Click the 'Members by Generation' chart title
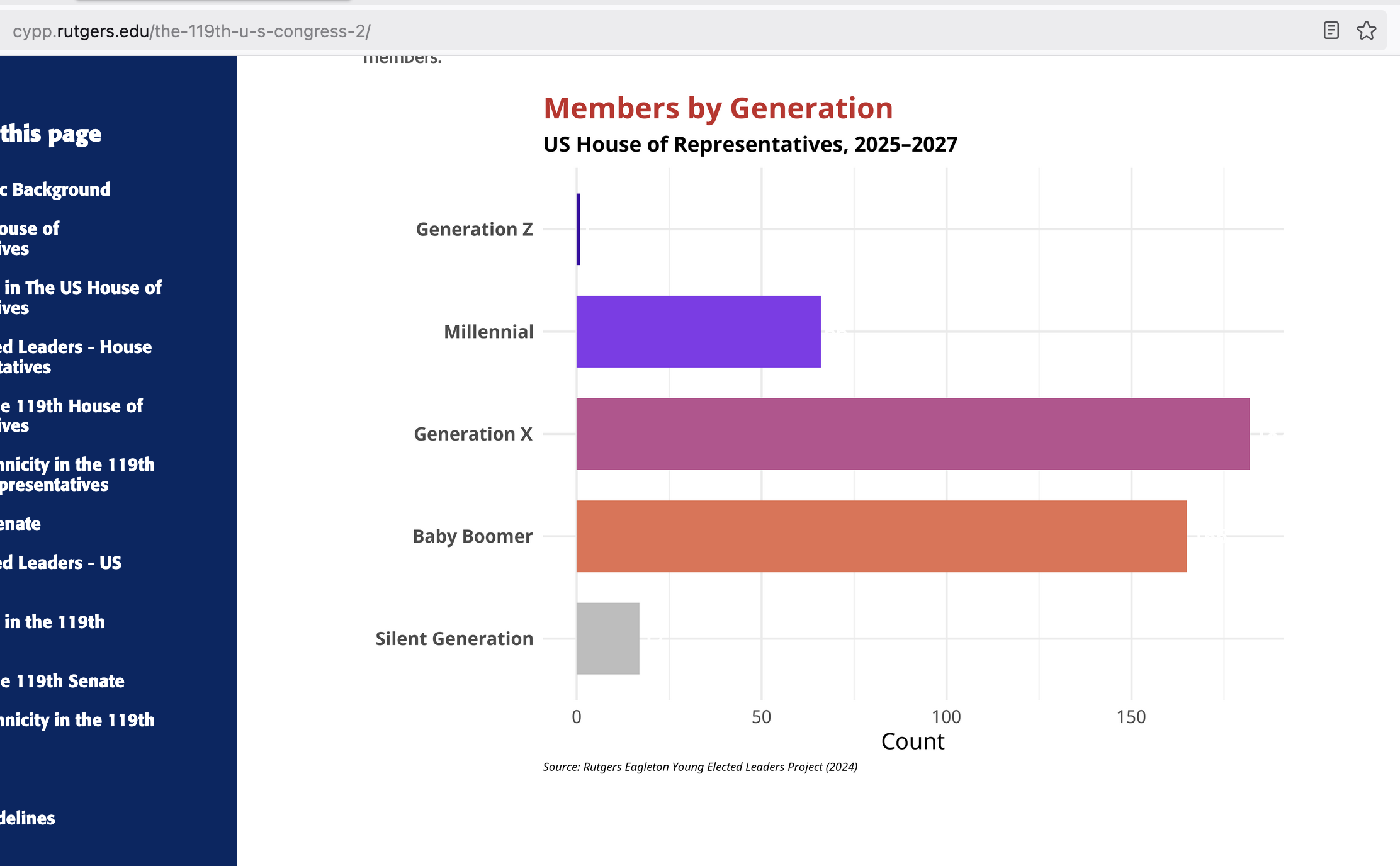This screenshot has height=866, width=1400. click(x=718, y=108)
